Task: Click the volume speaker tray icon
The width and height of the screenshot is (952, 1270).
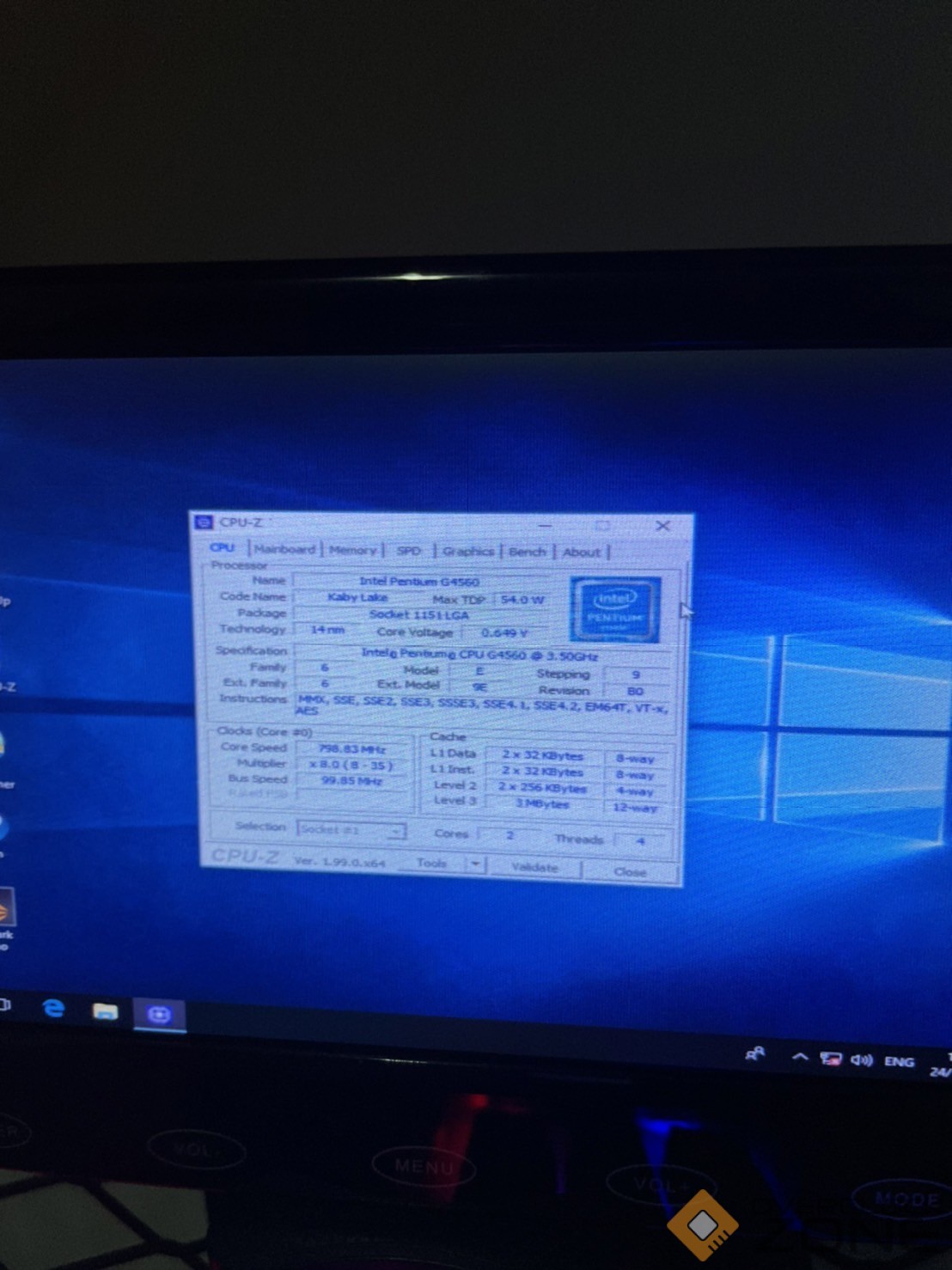Action: (x=861, y=1060)
